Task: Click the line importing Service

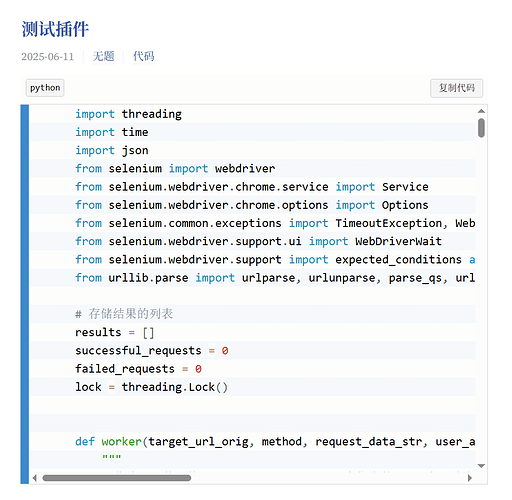Action: [x=252, y=187]
